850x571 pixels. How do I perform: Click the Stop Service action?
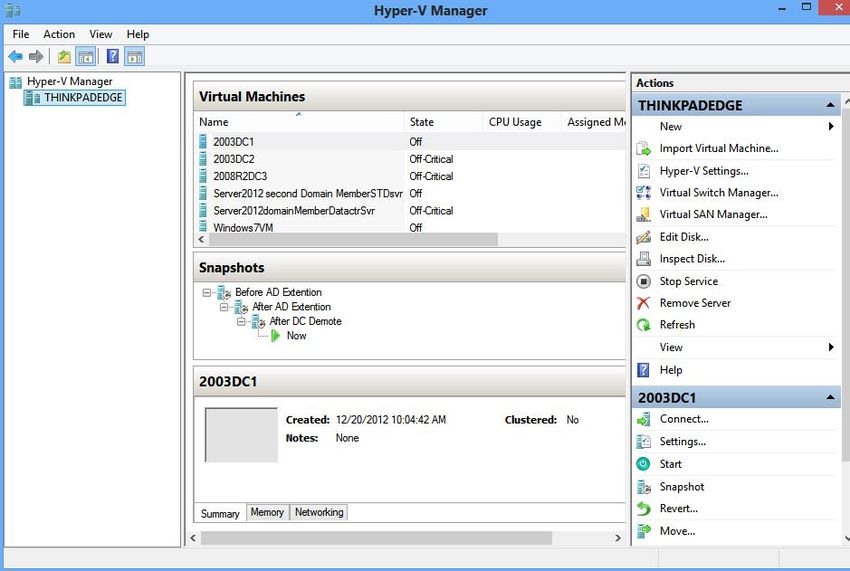click(x=688, y=281)
